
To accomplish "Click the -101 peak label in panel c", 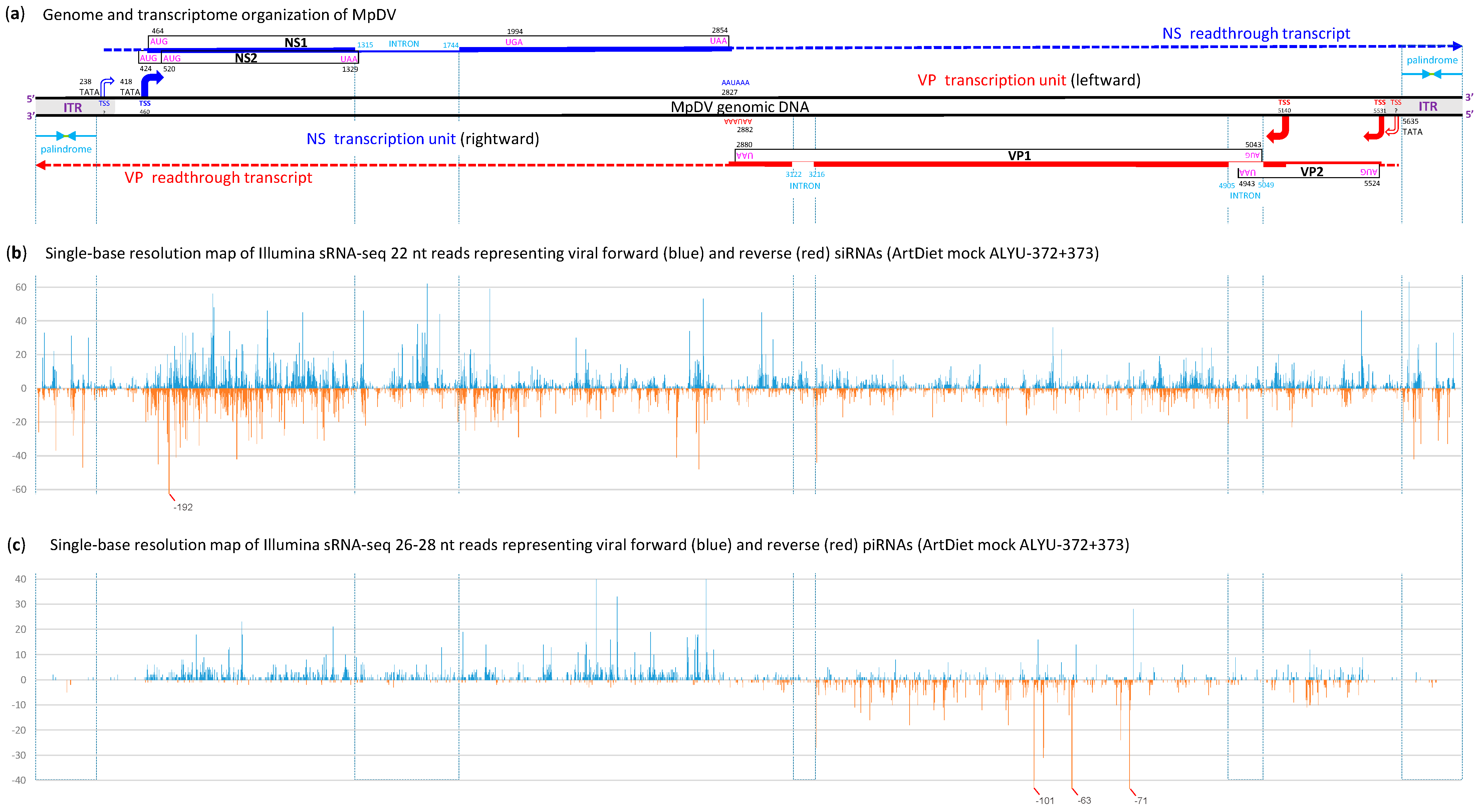I will coord(1044,801).
